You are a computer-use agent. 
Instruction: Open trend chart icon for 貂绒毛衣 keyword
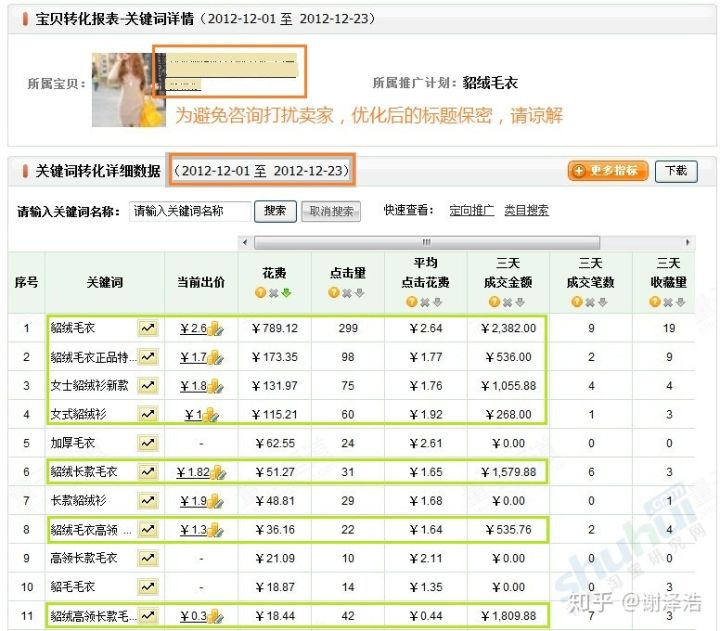point(148,328)
